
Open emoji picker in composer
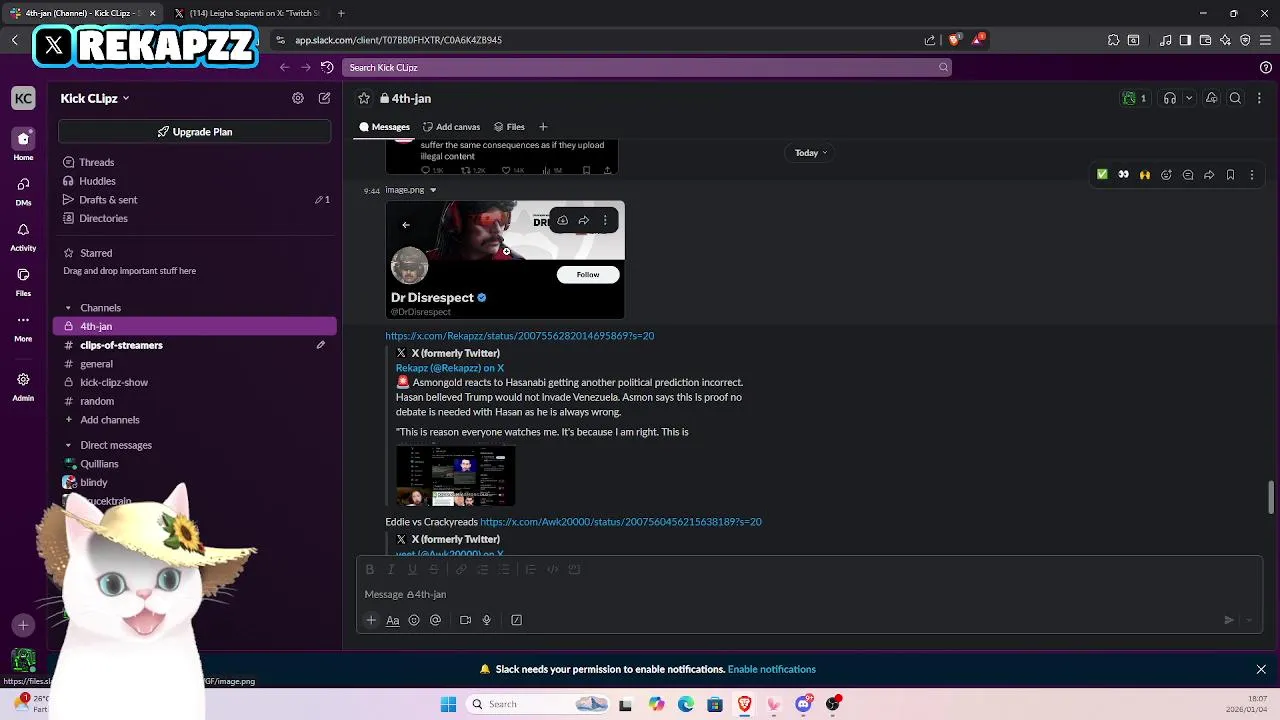tap(414, 620)
